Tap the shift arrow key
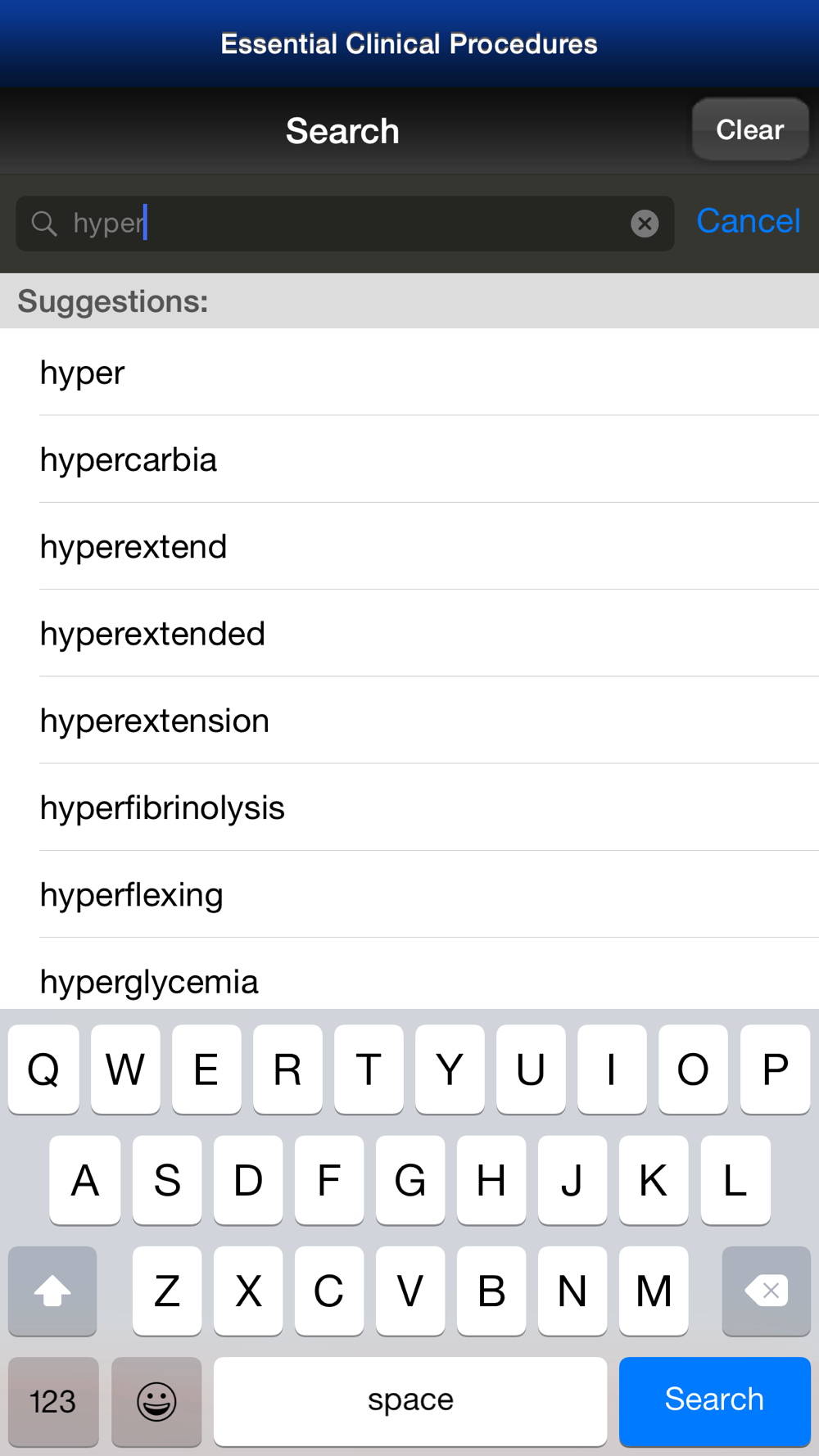 (52, 1291)
